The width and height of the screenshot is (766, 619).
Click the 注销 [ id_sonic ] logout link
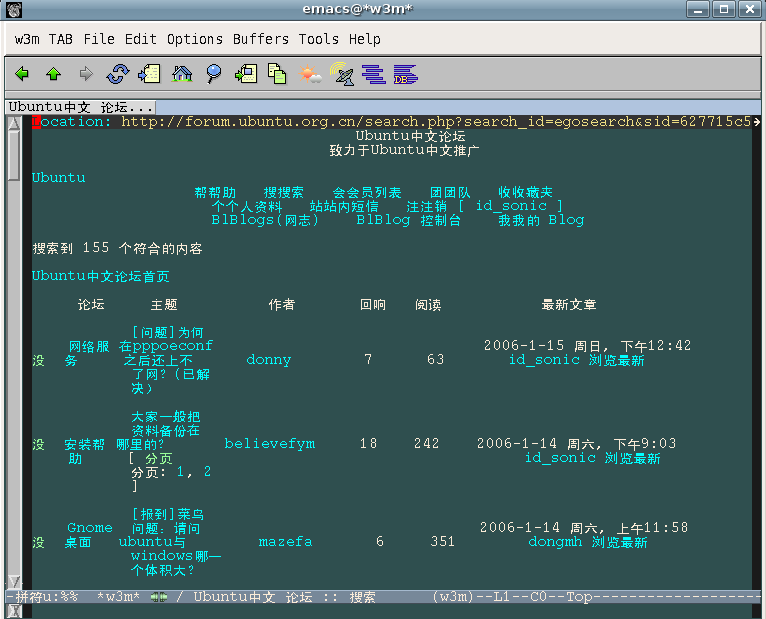484,206
